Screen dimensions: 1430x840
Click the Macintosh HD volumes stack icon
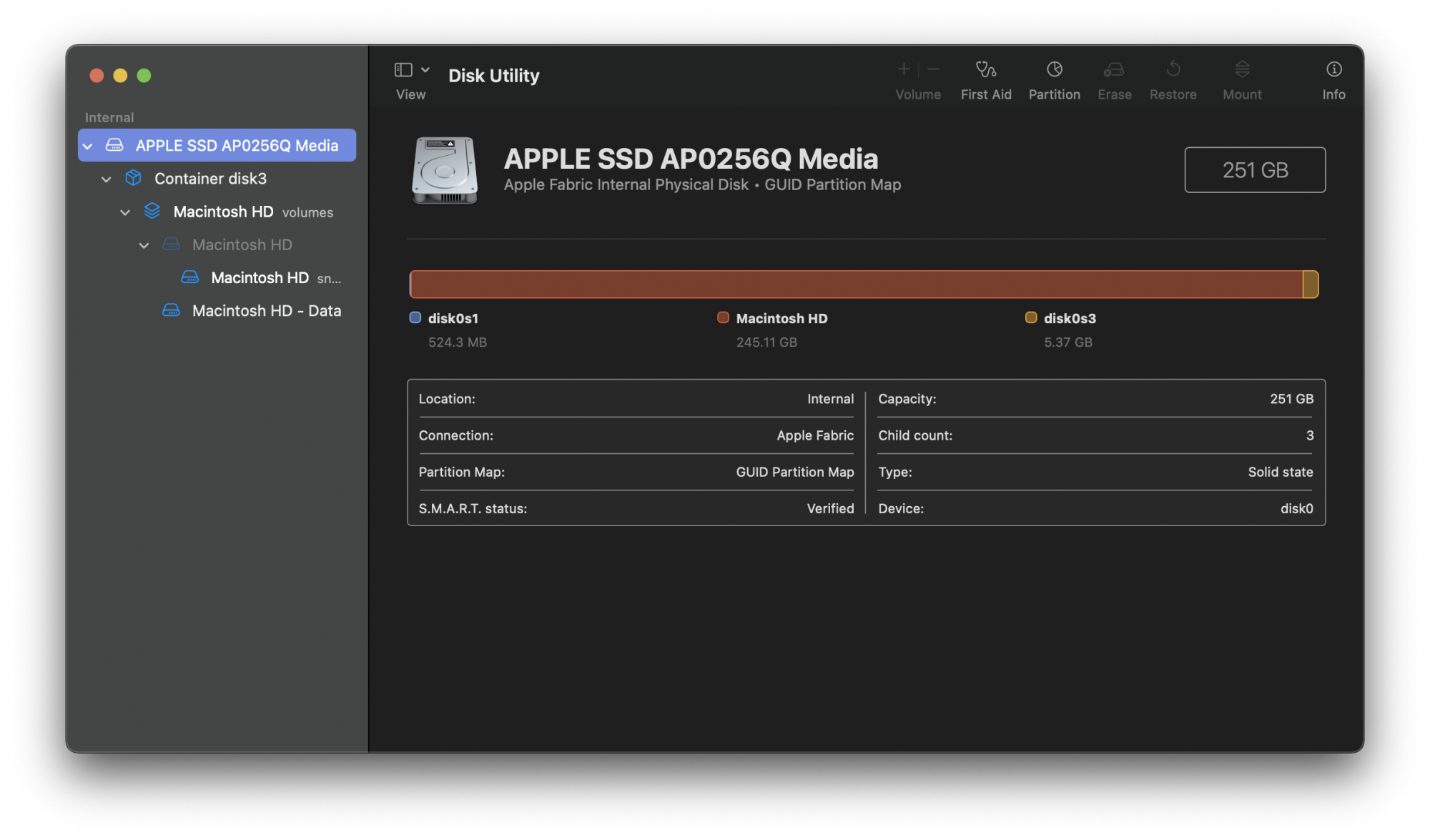coord(152,211)
